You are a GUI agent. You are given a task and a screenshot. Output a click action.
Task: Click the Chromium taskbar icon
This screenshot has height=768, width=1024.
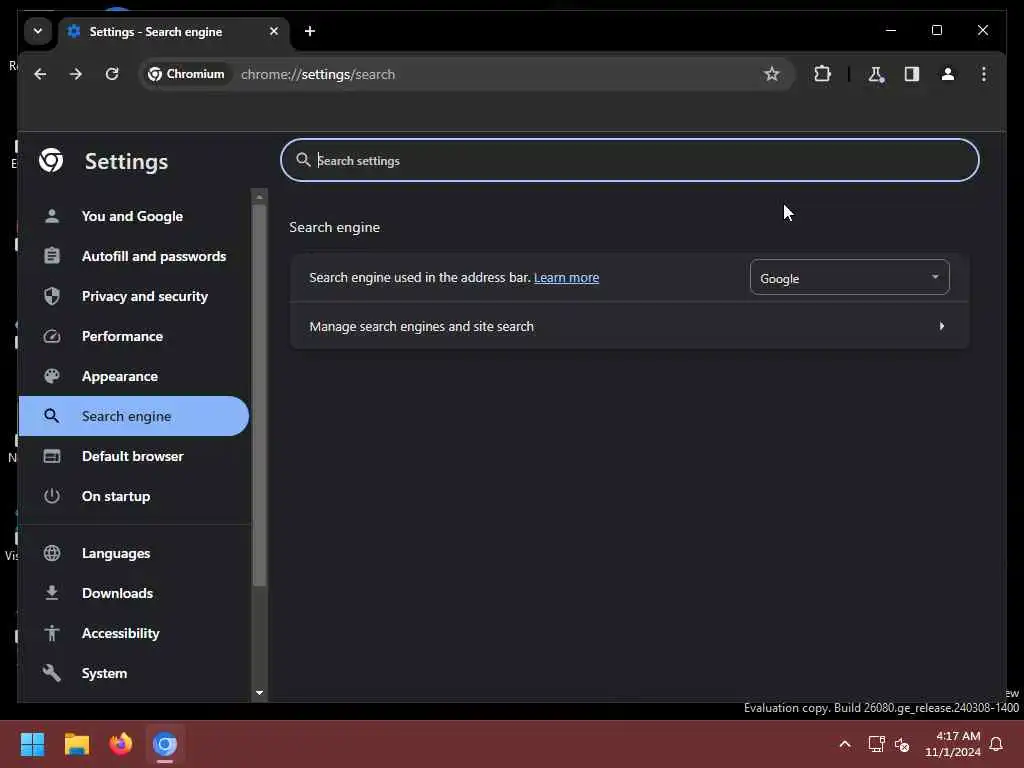(165, 744)
